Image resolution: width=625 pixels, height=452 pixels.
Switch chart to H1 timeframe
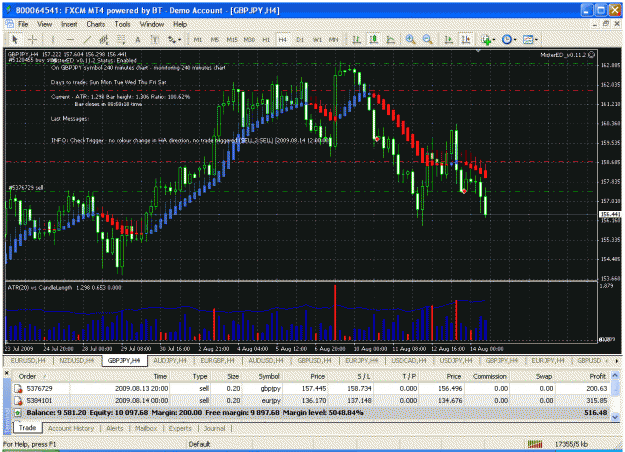tap(266, 39)
